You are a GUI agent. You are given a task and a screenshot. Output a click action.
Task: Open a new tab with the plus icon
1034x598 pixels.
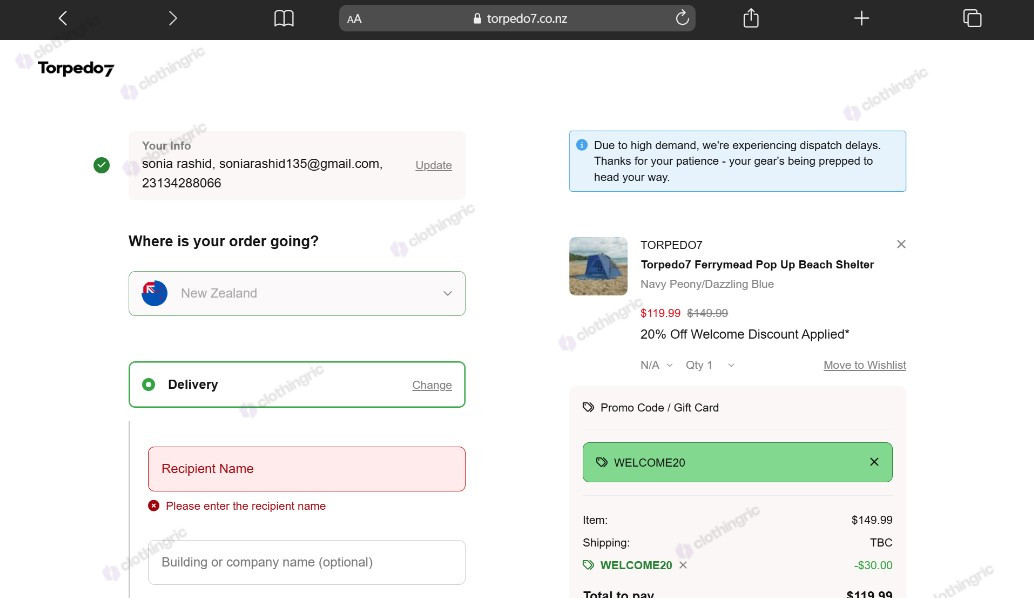861,18
